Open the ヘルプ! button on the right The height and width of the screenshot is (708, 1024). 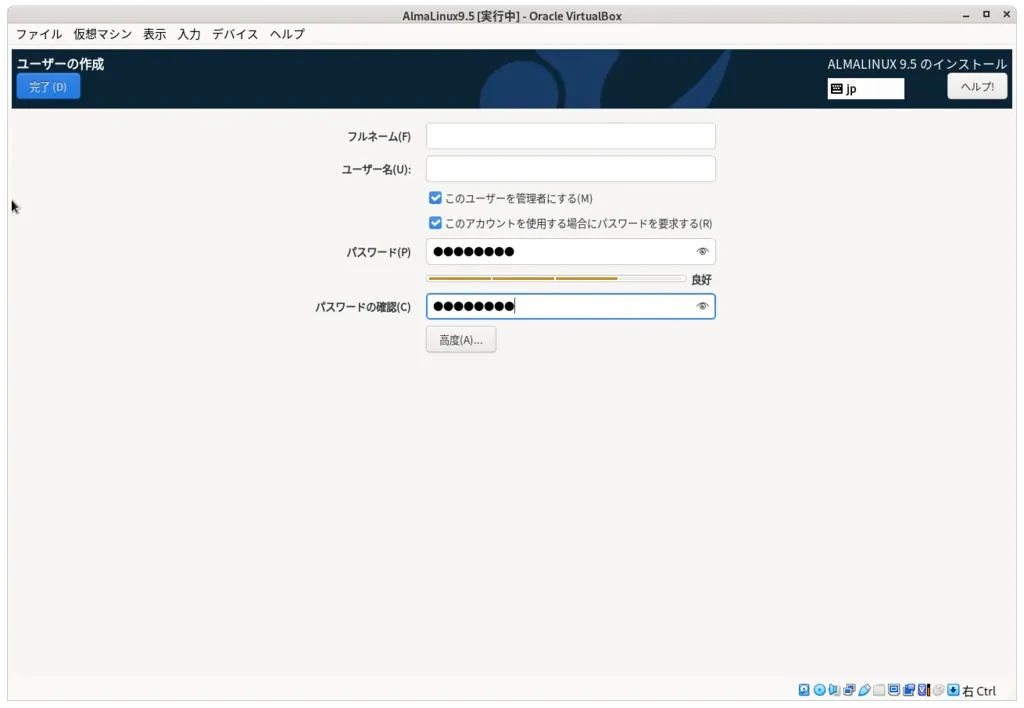977,86
